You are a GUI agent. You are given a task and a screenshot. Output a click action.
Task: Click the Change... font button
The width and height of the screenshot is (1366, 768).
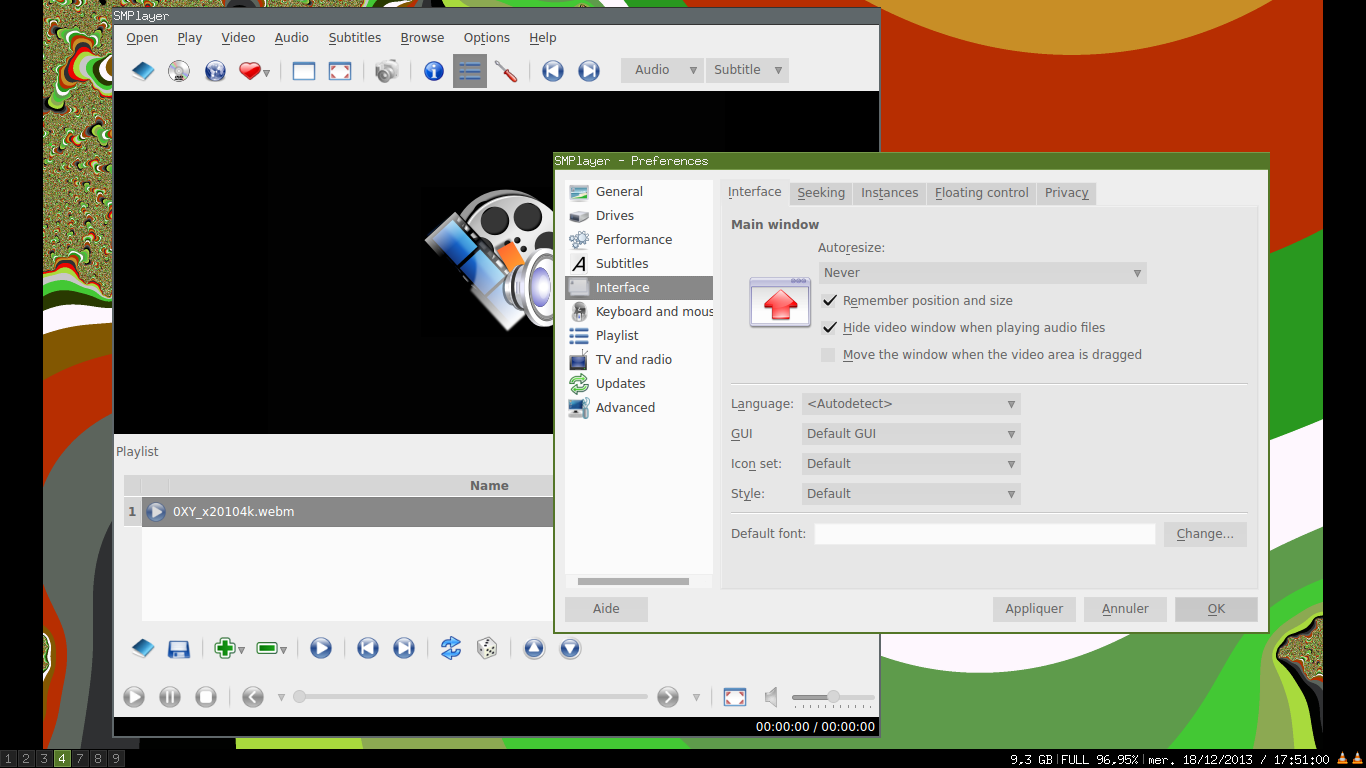point(1205,534)
